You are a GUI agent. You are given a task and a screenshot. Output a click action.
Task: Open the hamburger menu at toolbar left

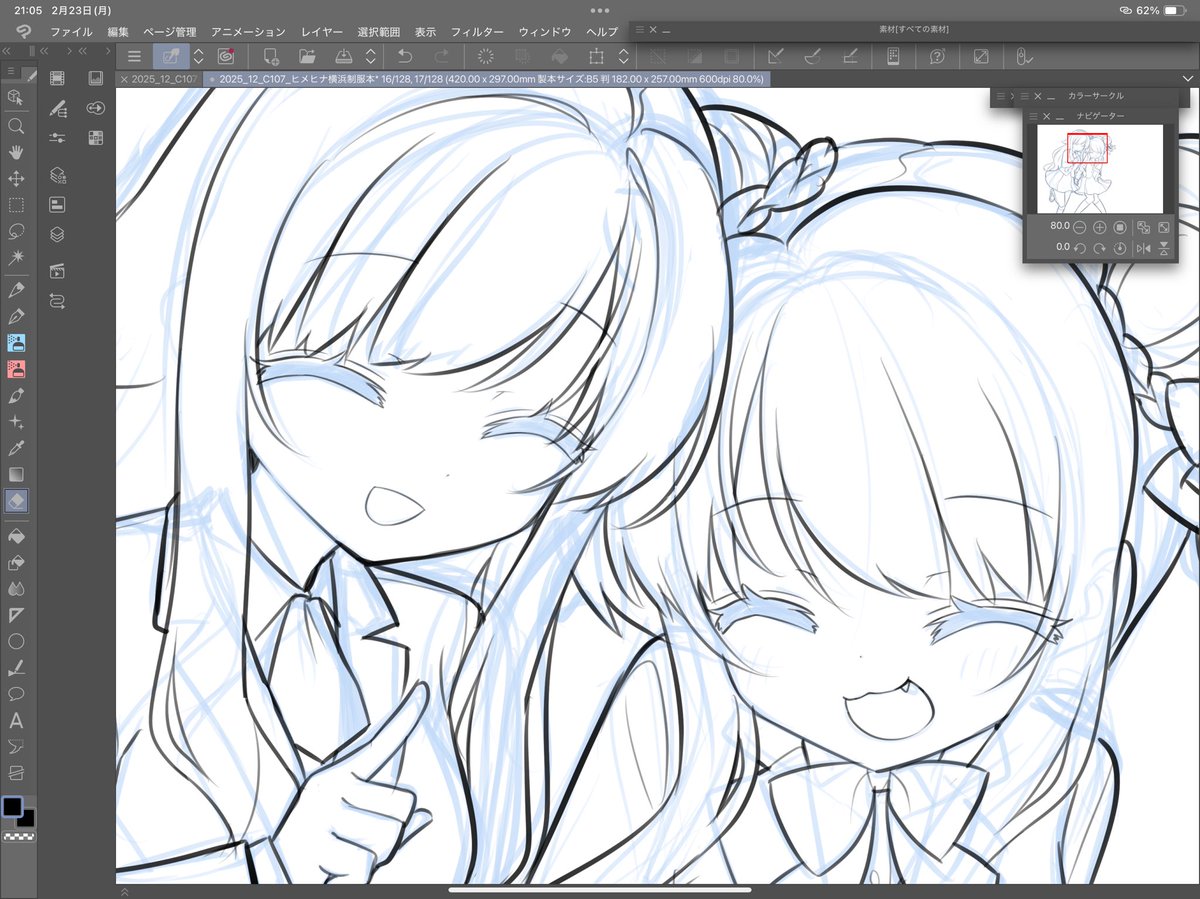tap(136, 56)
